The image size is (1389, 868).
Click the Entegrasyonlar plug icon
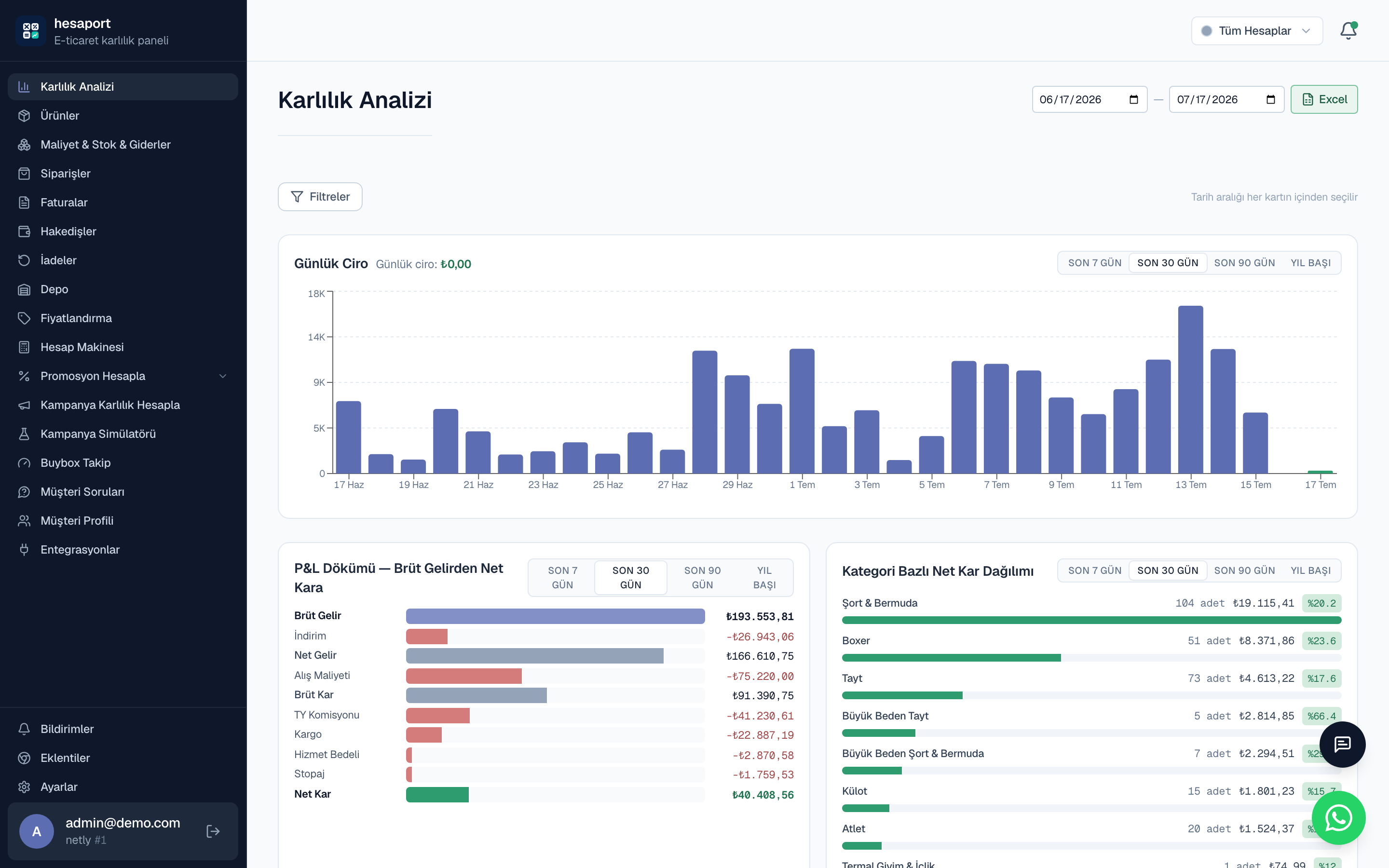(24, 549)
